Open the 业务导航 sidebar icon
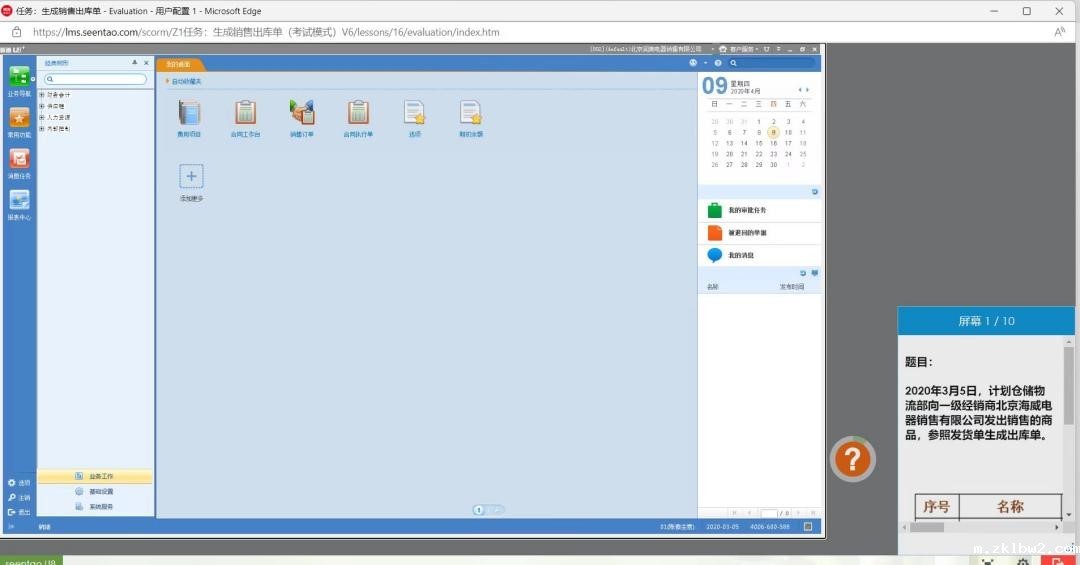This screenshot has width=1080, height=565. 19,77
